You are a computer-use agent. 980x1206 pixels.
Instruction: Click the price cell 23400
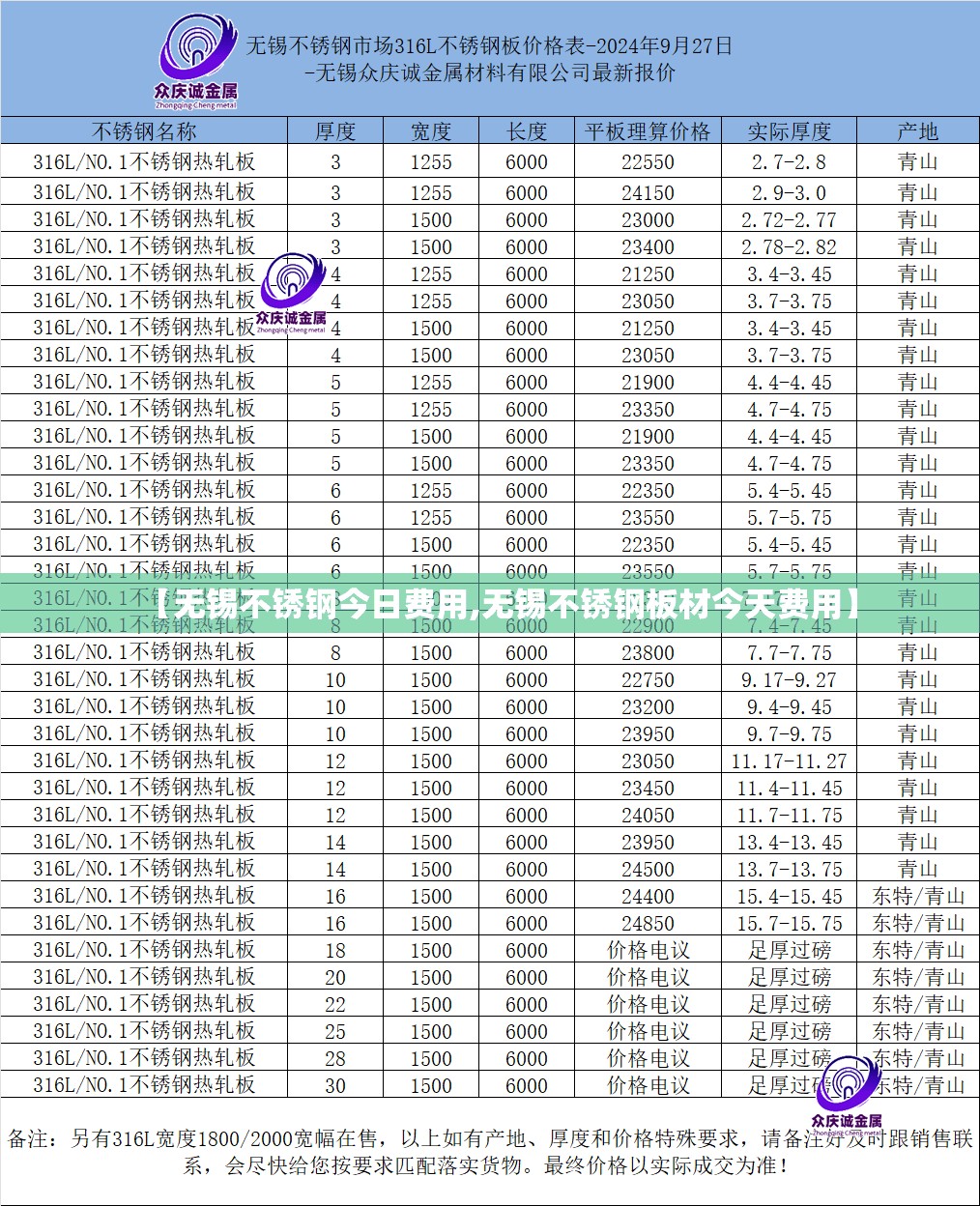pos(648,246)
